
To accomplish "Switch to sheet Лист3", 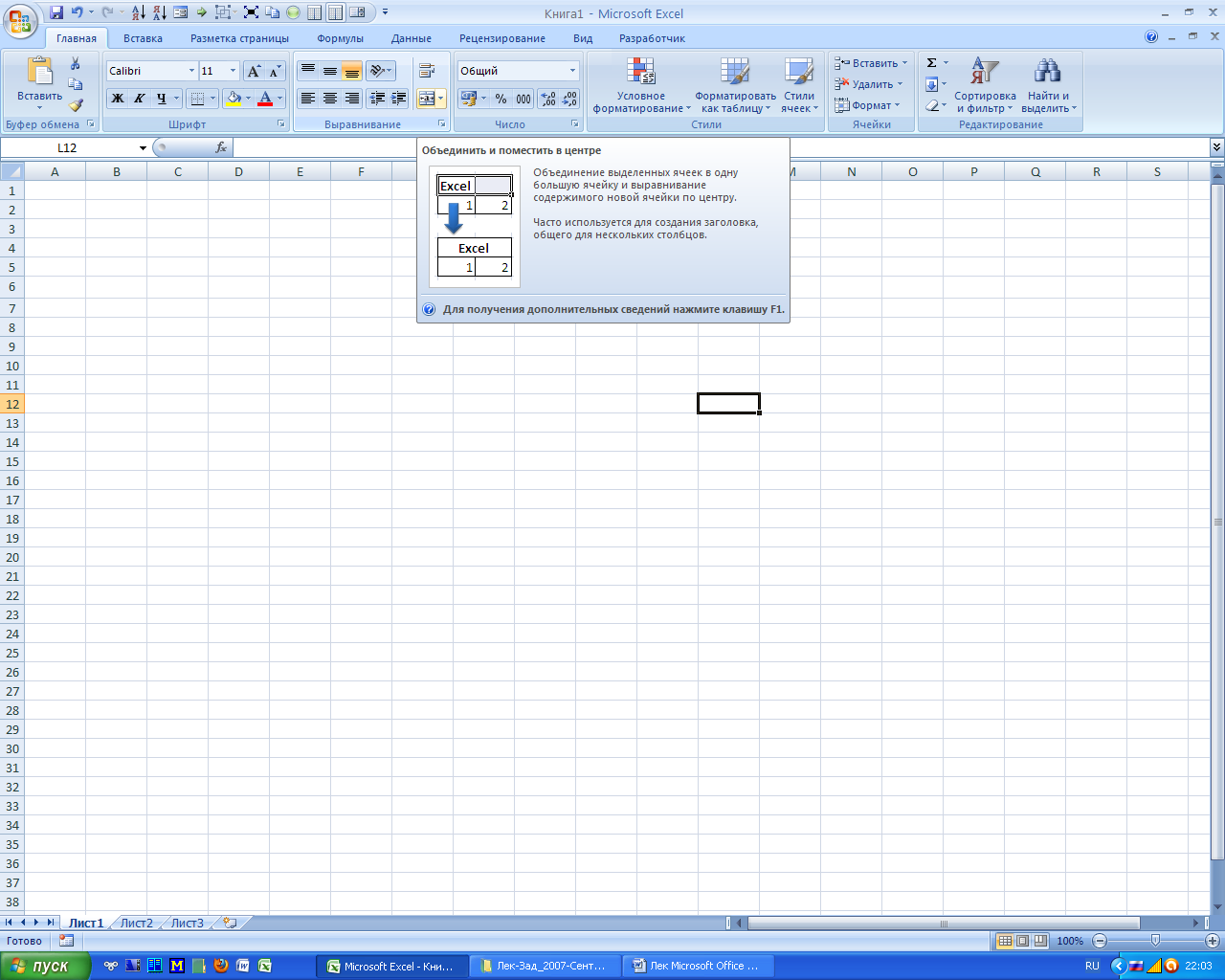I will (x=188, y=924).
